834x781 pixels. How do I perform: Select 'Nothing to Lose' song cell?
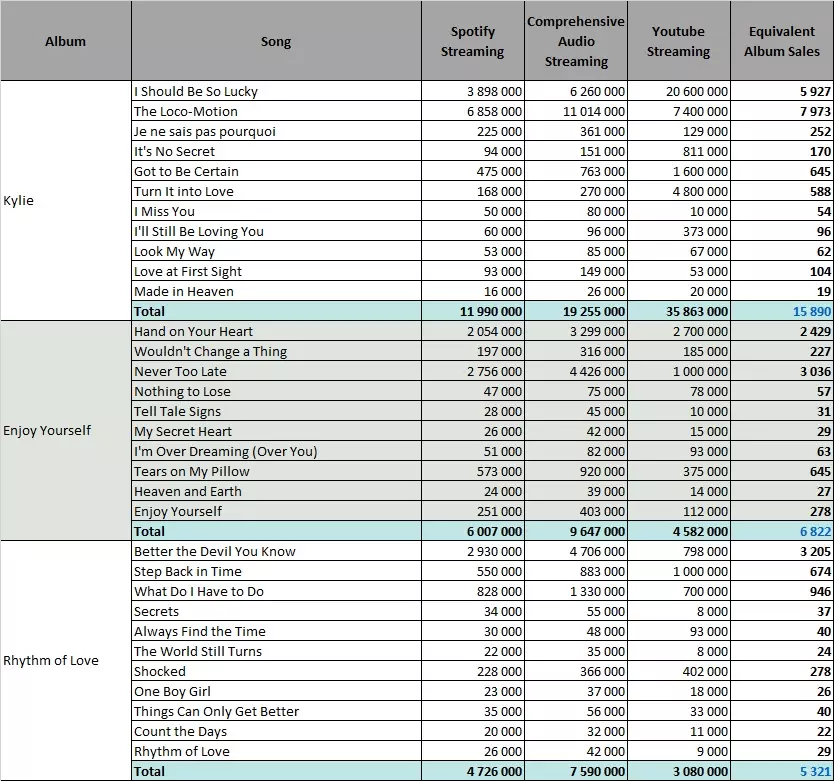coord(276,392)
